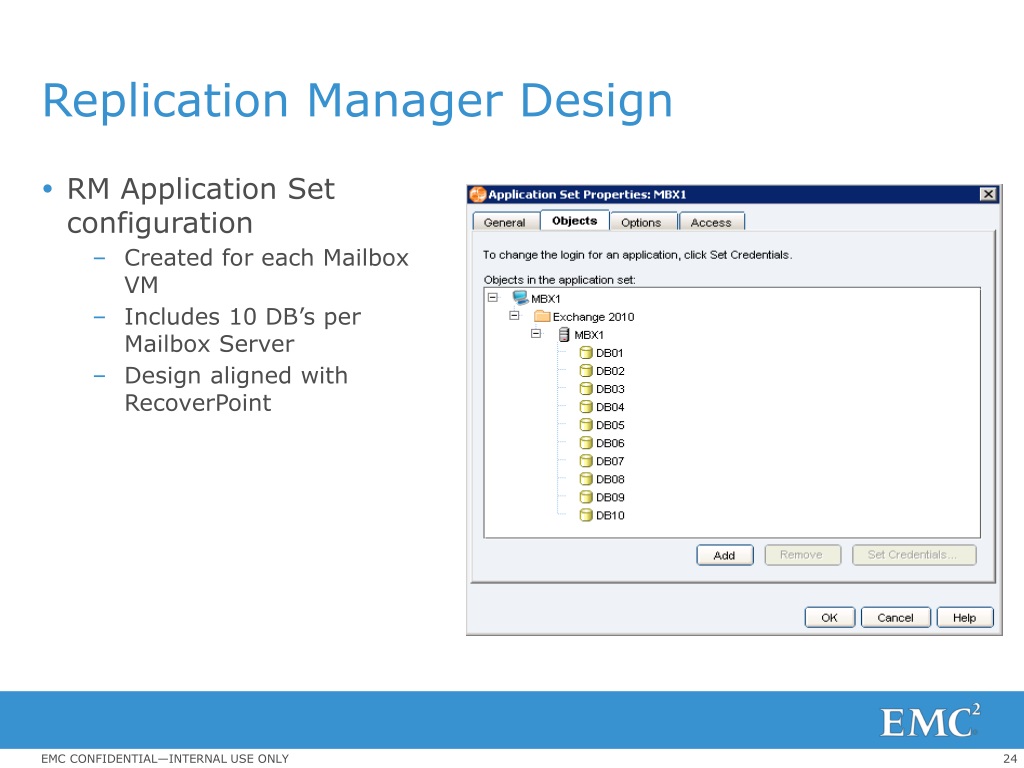Click the Exchange 2010 folder icon
The image size is (1024, 768).
pos(542,317)
